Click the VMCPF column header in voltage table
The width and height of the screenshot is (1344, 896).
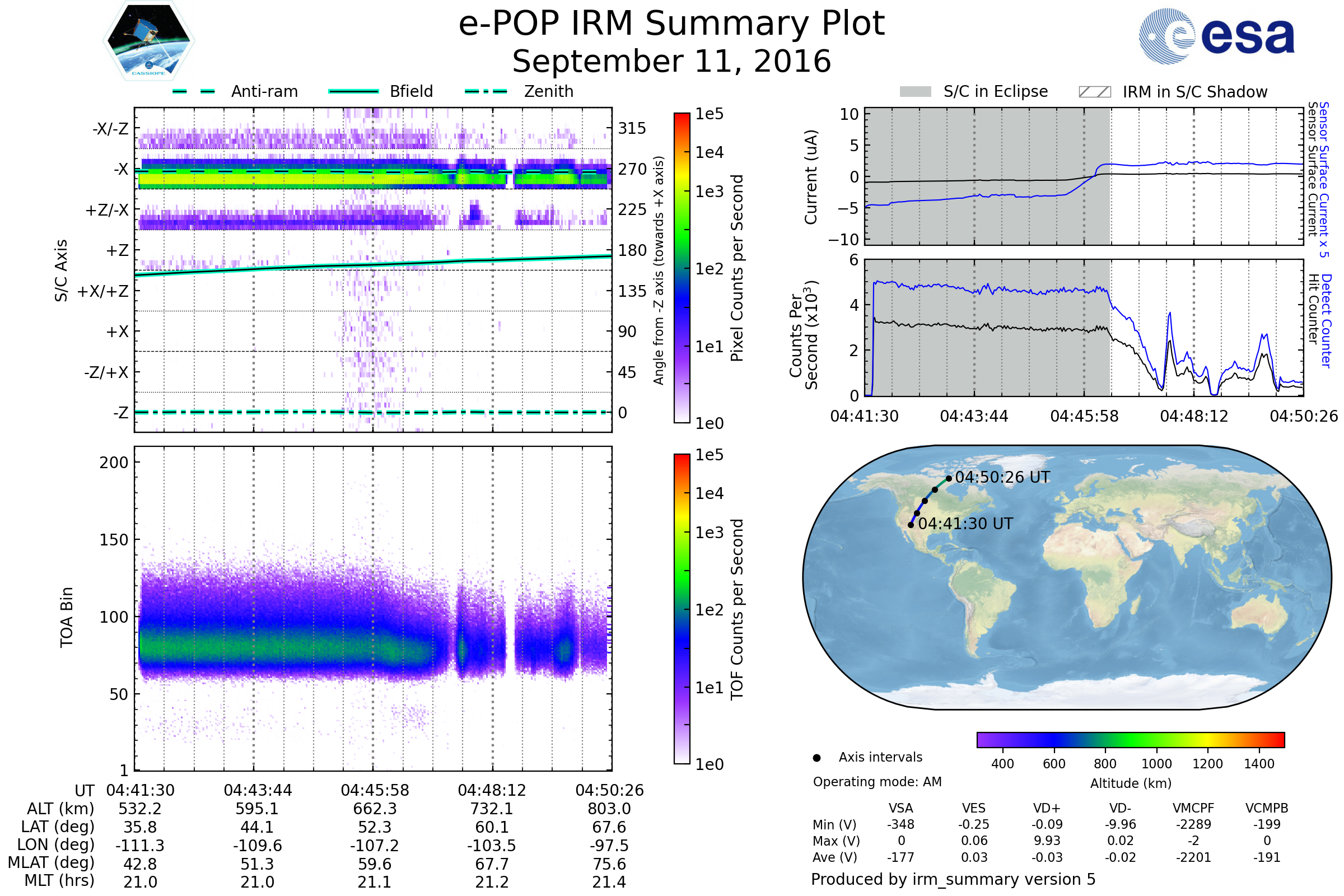click(1193, 808)
